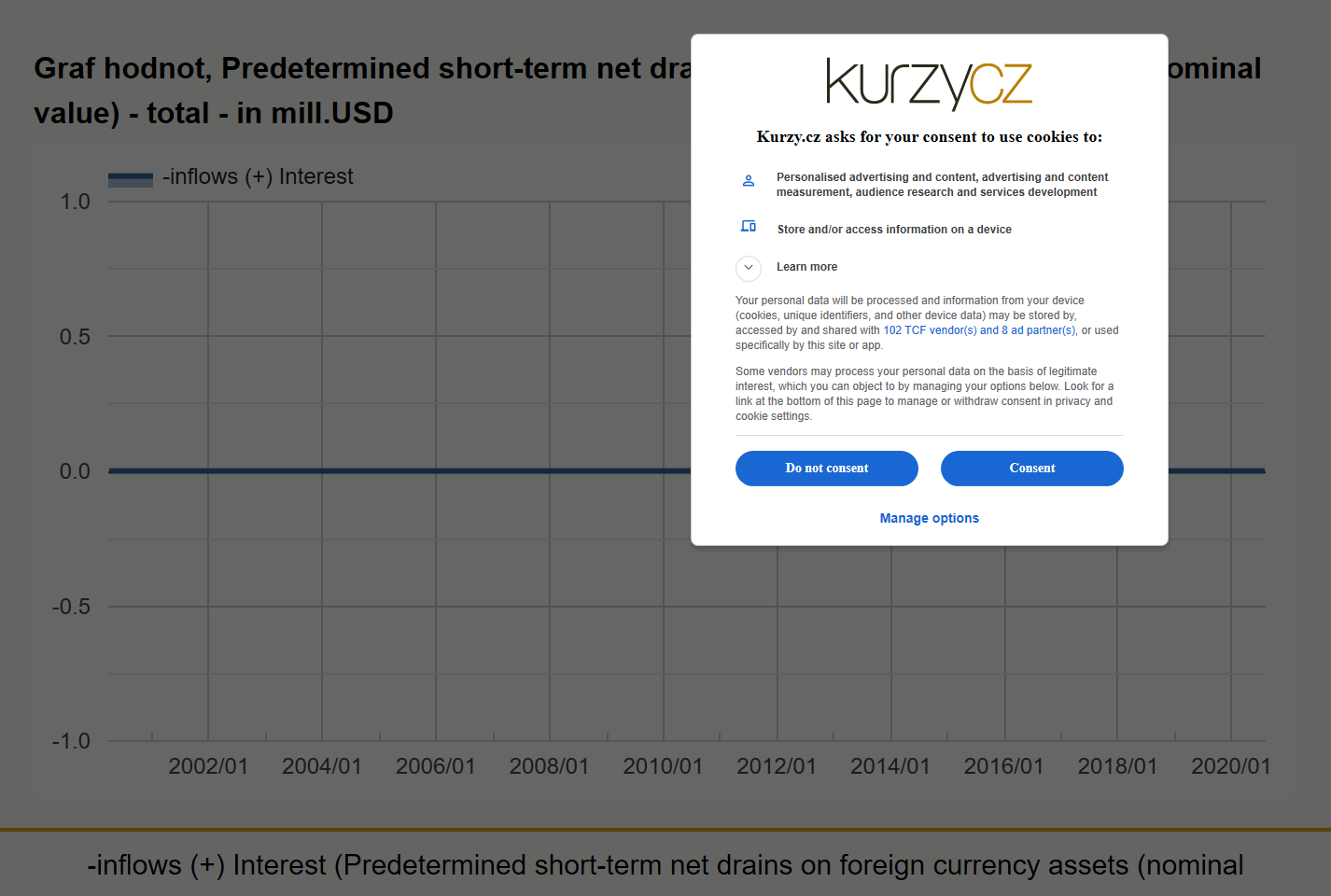Click the Store and/or access information text
Viewport: 1331px width, 896px height.
(894, 230)
